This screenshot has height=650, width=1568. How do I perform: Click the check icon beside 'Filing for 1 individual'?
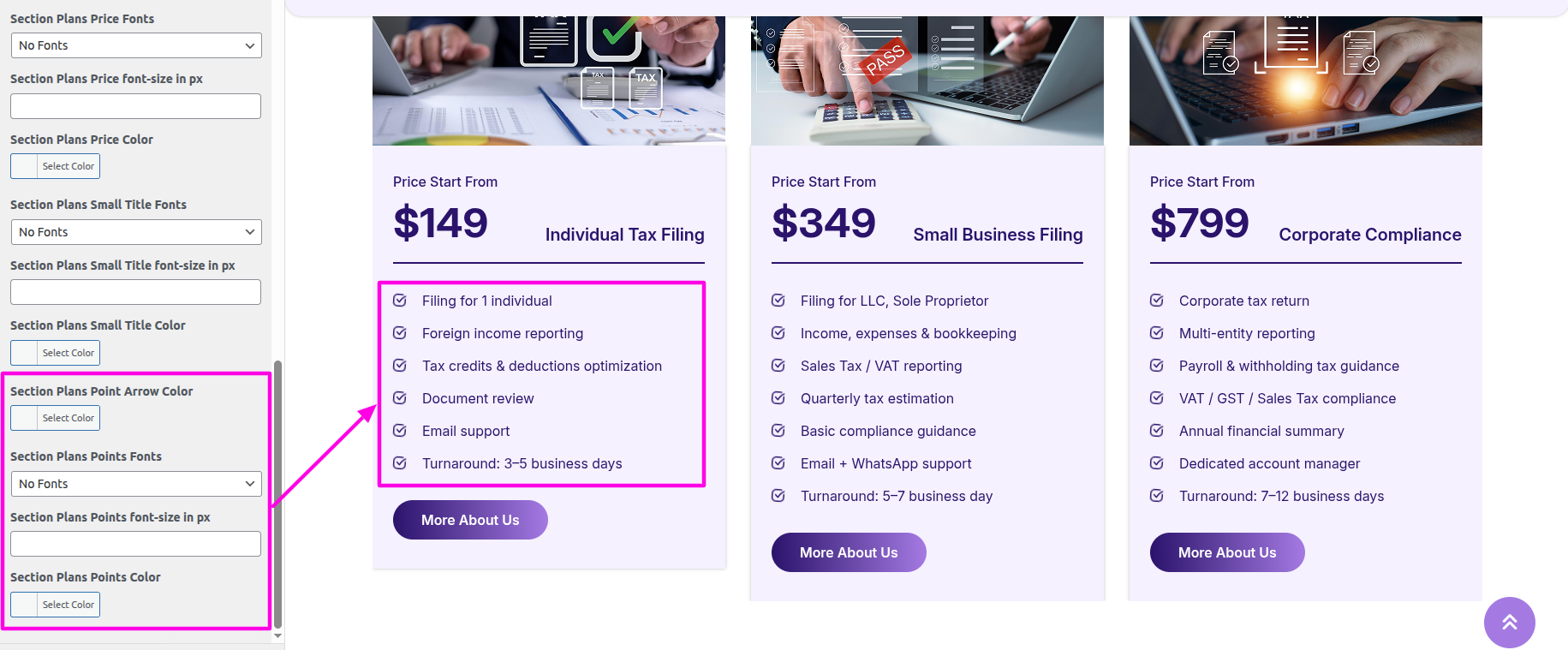pyautogui.click(x=400, y=301)
